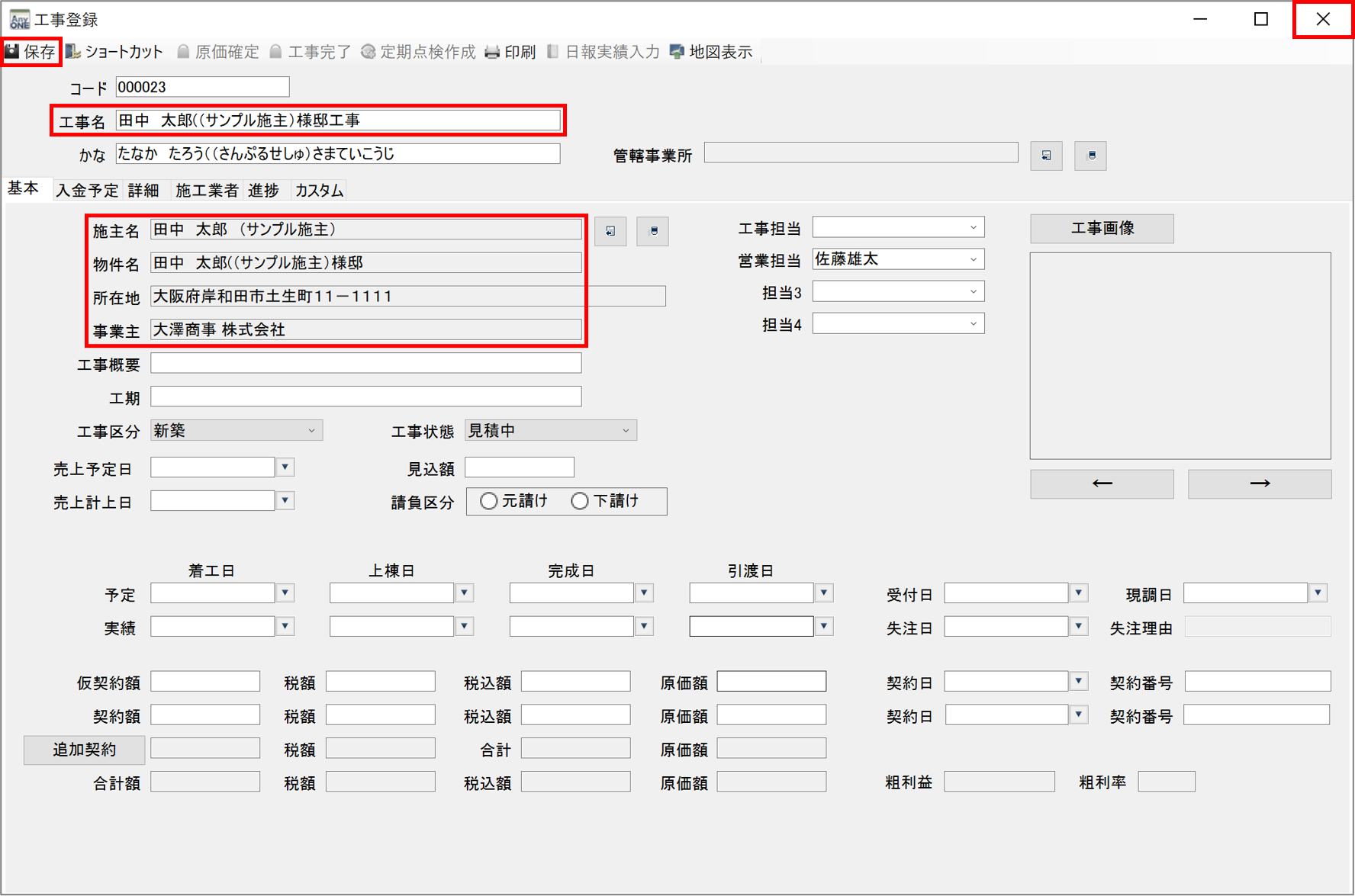
Task: Expand the 工事区分 dropdown showing 新築
Action: coord(311,431)
